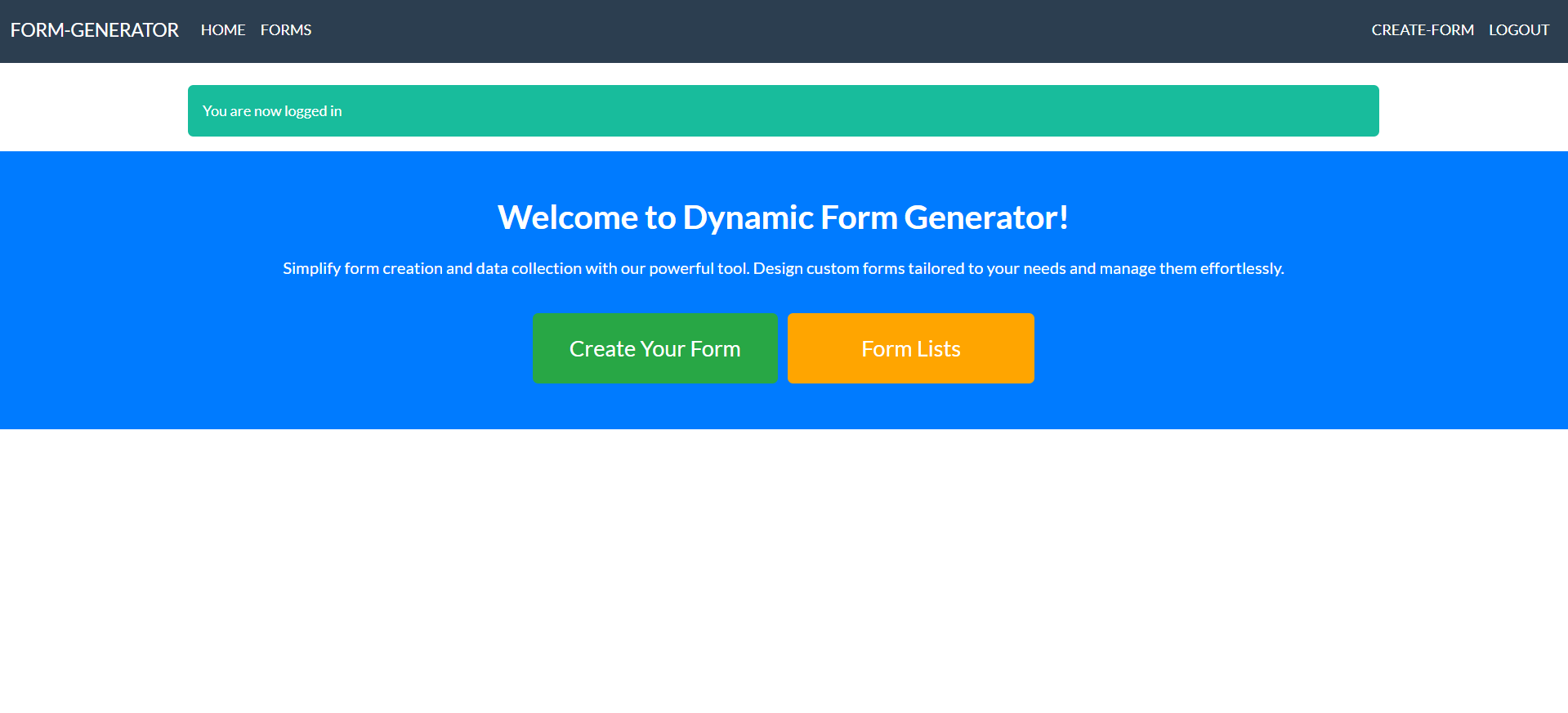Go to FORMS in the navbar

click(286, 30)
